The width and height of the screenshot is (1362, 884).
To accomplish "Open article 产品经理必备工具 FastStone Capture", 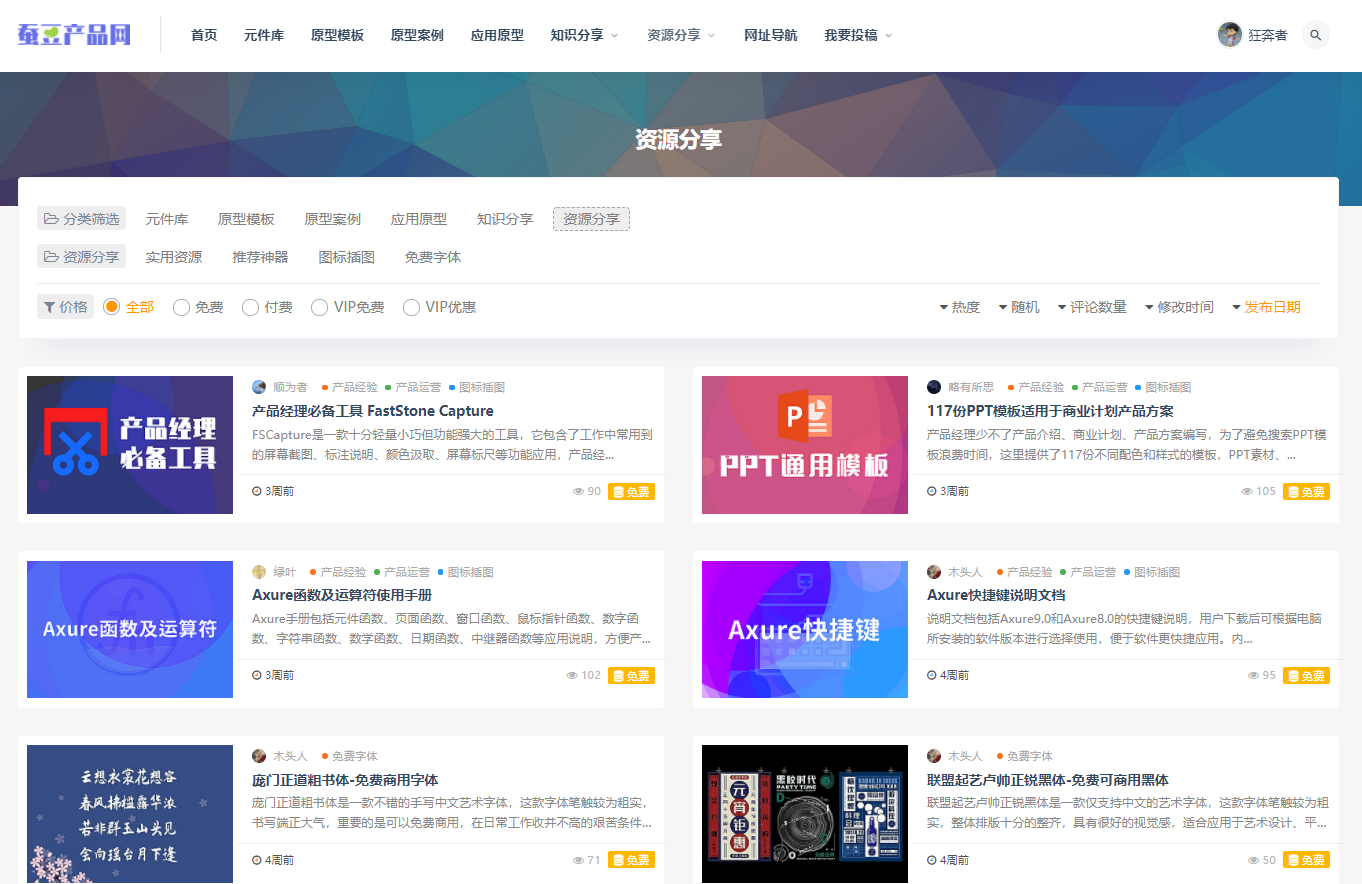I will click(x=373, y=411).
